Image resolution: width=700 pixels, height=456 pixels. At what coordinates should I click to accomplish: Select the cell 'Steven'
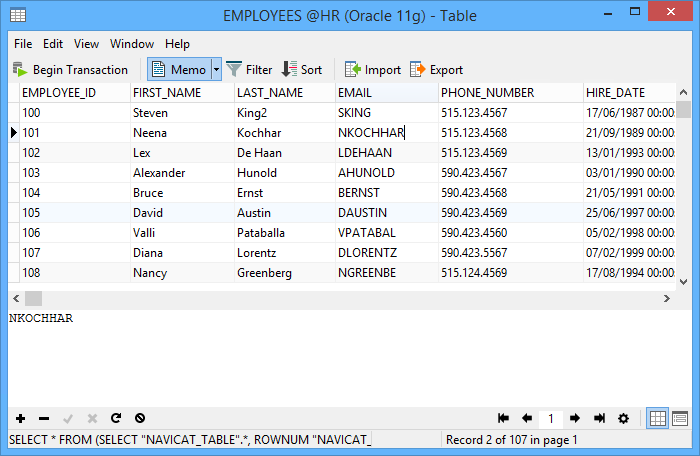point(182,113)
